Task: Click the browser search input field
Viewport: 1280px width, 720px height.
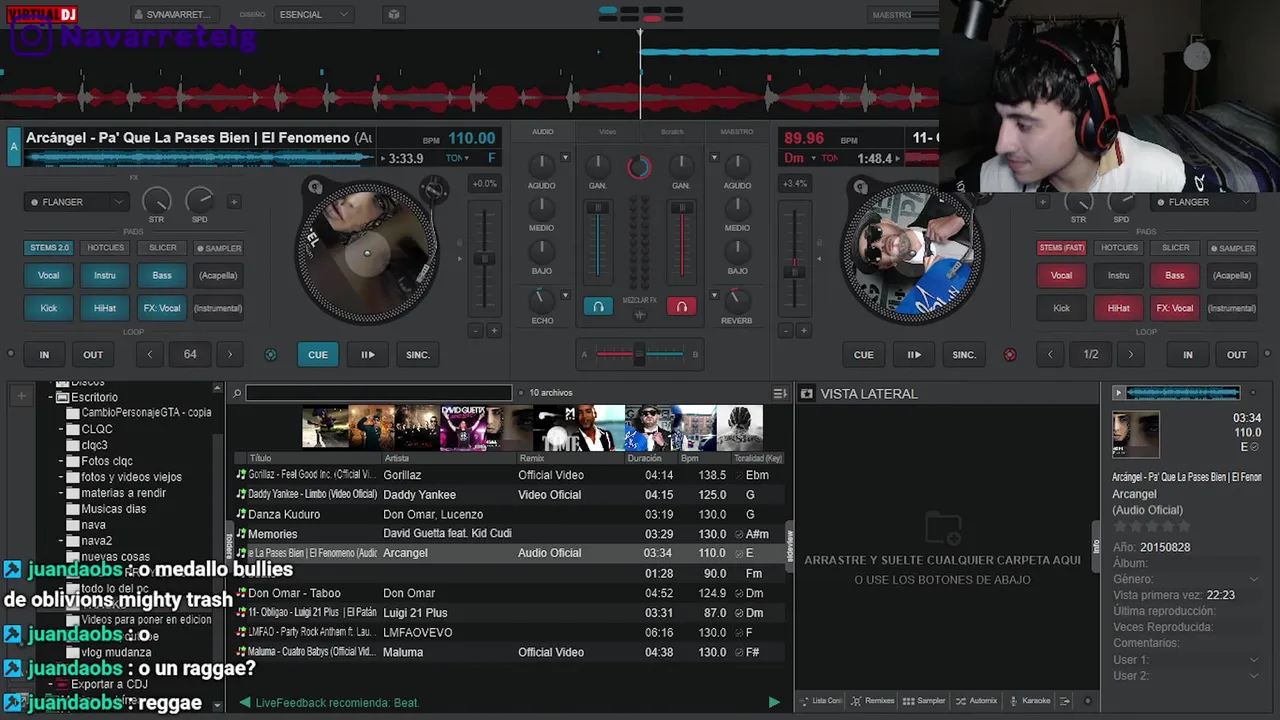Action: click(x=378, y=393)
